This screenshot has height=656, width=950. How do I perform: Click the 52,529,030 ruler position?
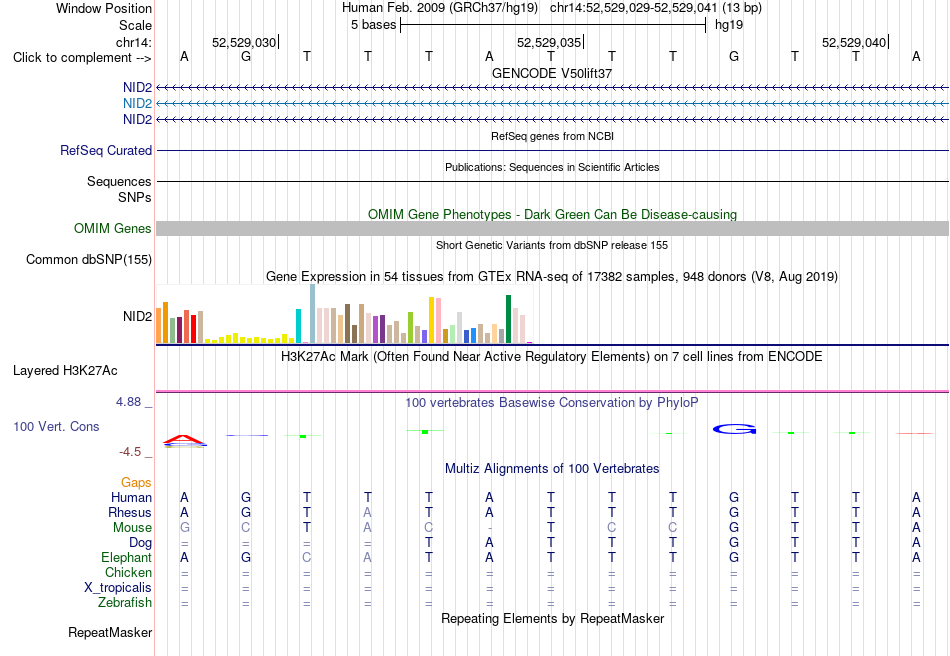click(x=244, y=42)
